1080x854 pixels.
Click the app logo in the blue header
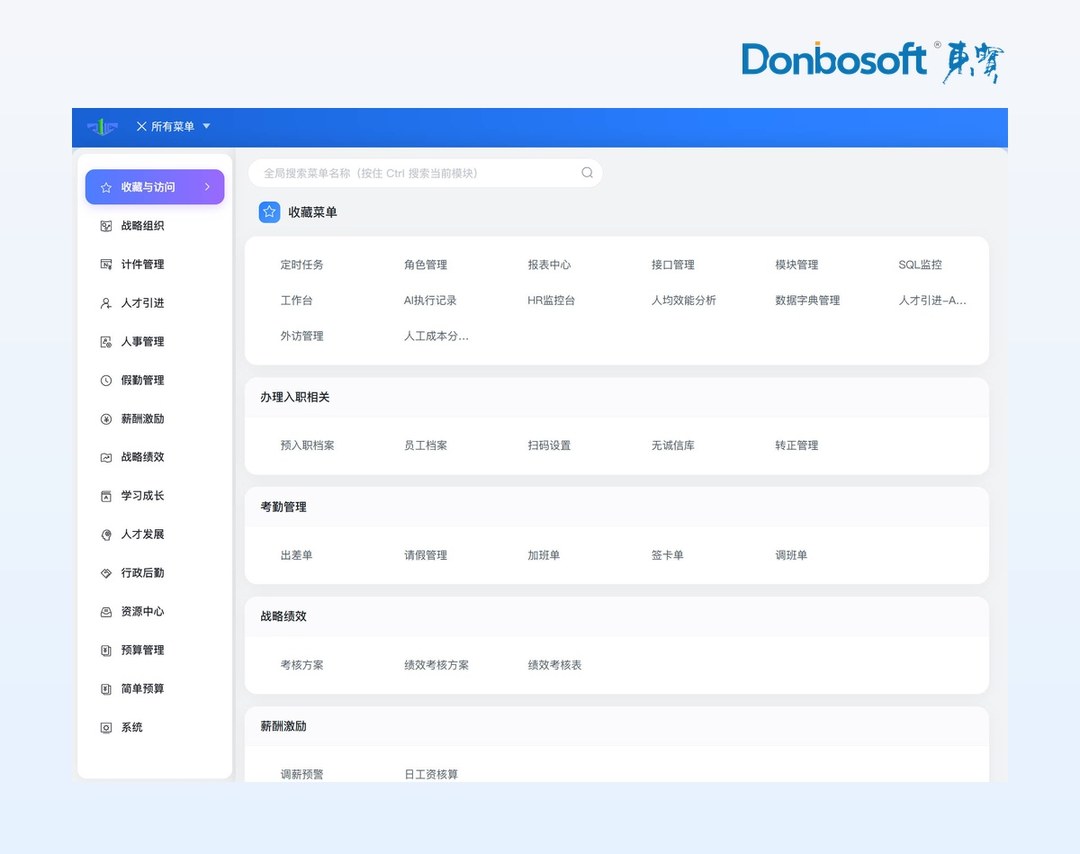102,127
